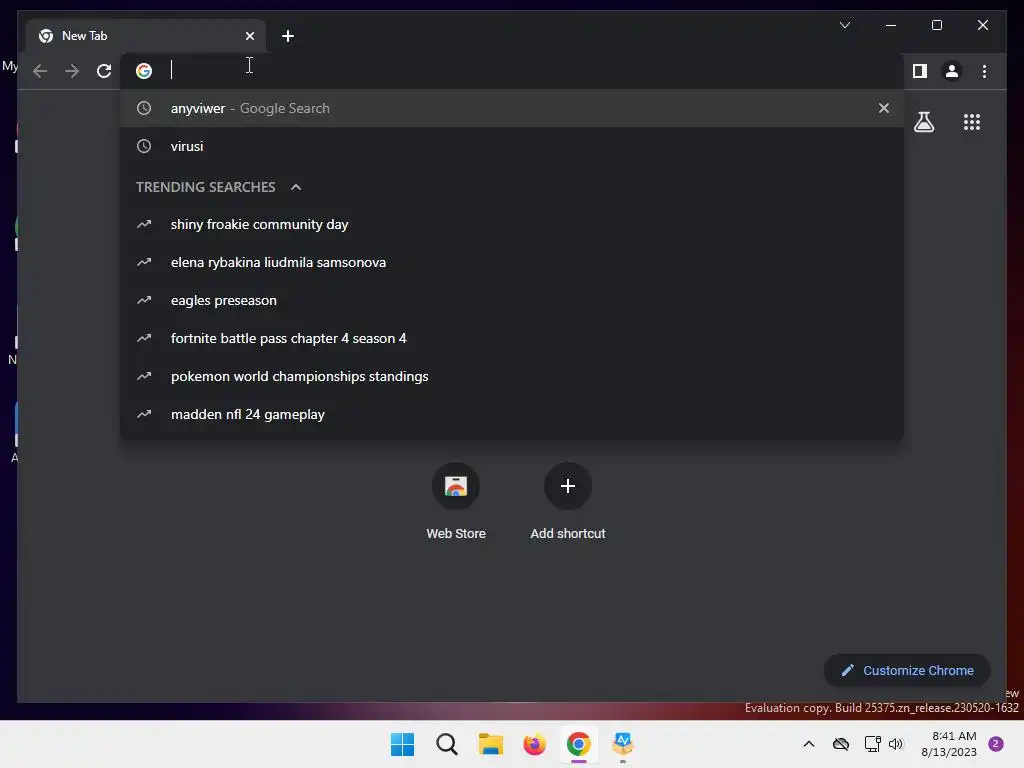Select the New Tab tab
The image size is (1024, 768).
(x=146, y=36)
